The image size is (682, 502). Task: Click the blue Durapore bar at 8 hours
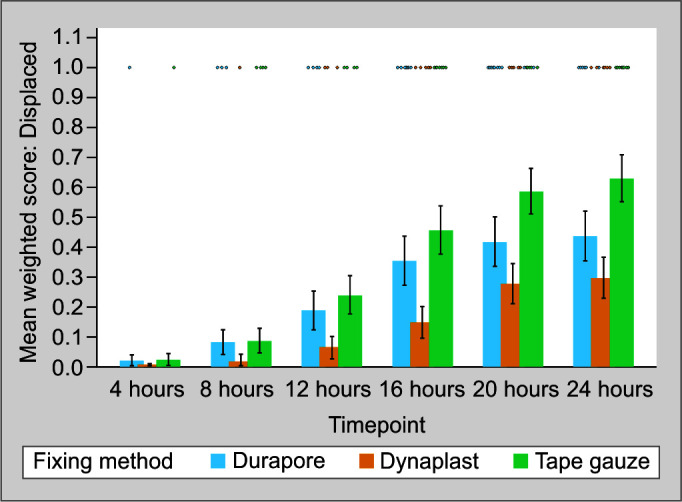click(x=223, y=354)
